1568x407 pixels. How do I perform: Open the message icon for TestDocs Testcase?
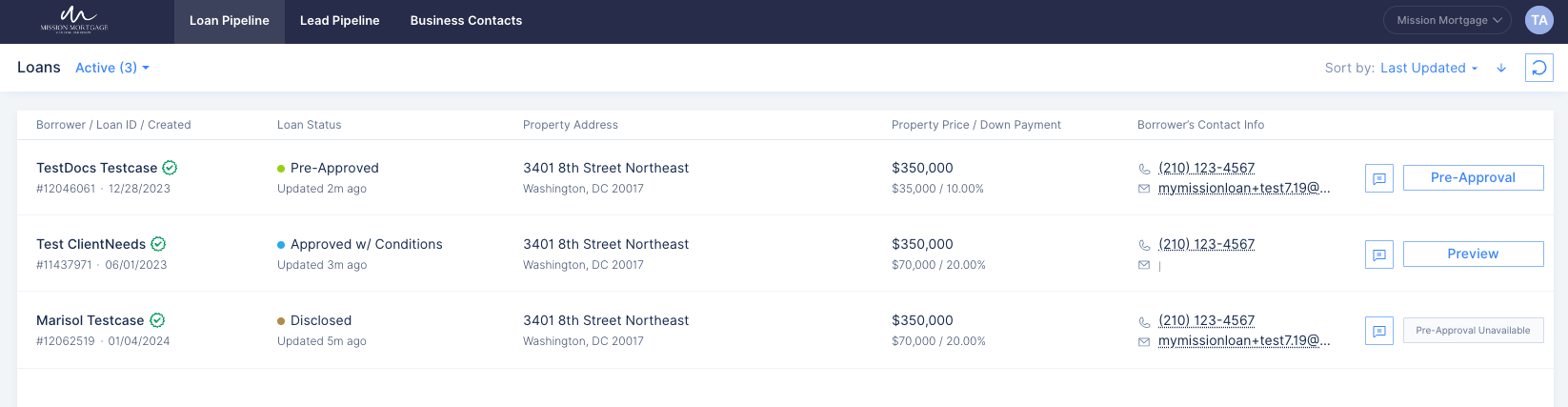pos(1379,178)
